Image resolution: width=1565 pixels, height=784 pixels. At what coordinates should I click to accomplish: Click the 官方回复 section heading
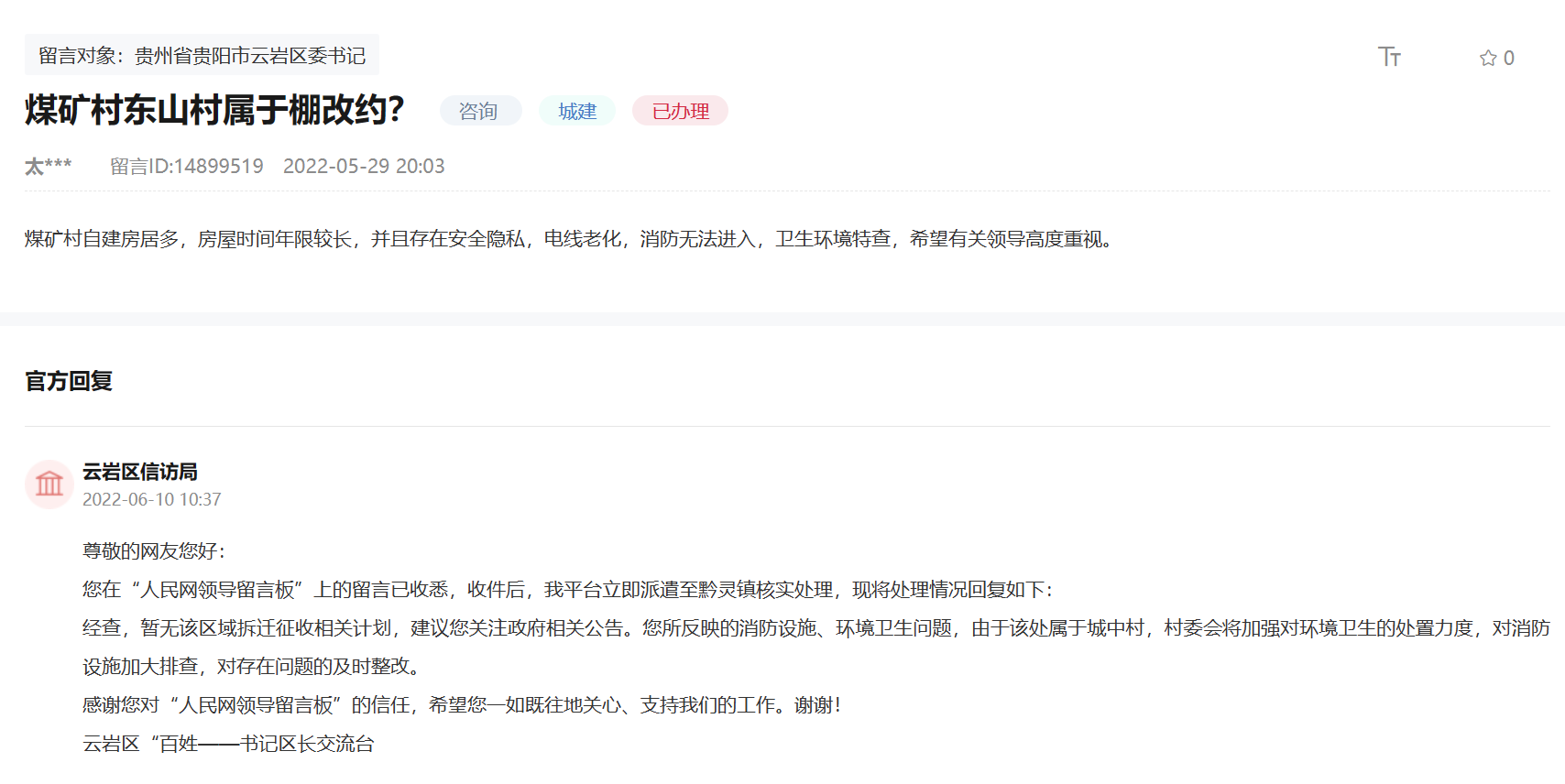click(x=69, y=381)
